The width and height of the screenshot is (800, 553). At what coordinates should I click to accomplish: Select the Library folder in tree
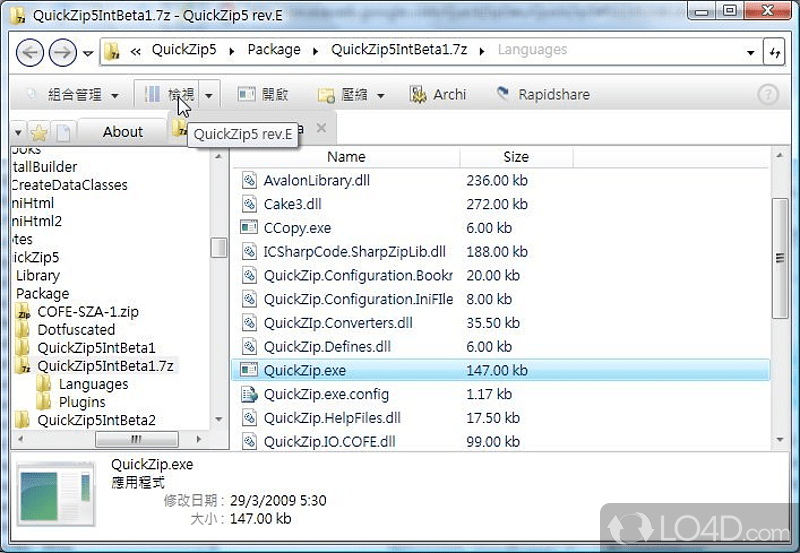(38, 275)
